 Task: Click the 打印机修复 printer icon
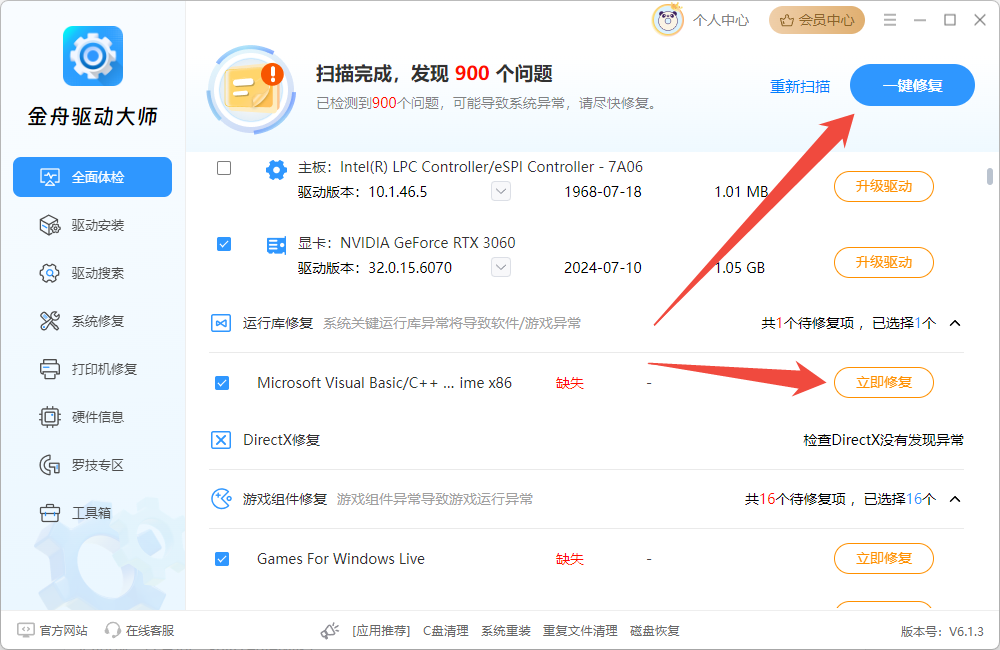click(x=50, y=369)
